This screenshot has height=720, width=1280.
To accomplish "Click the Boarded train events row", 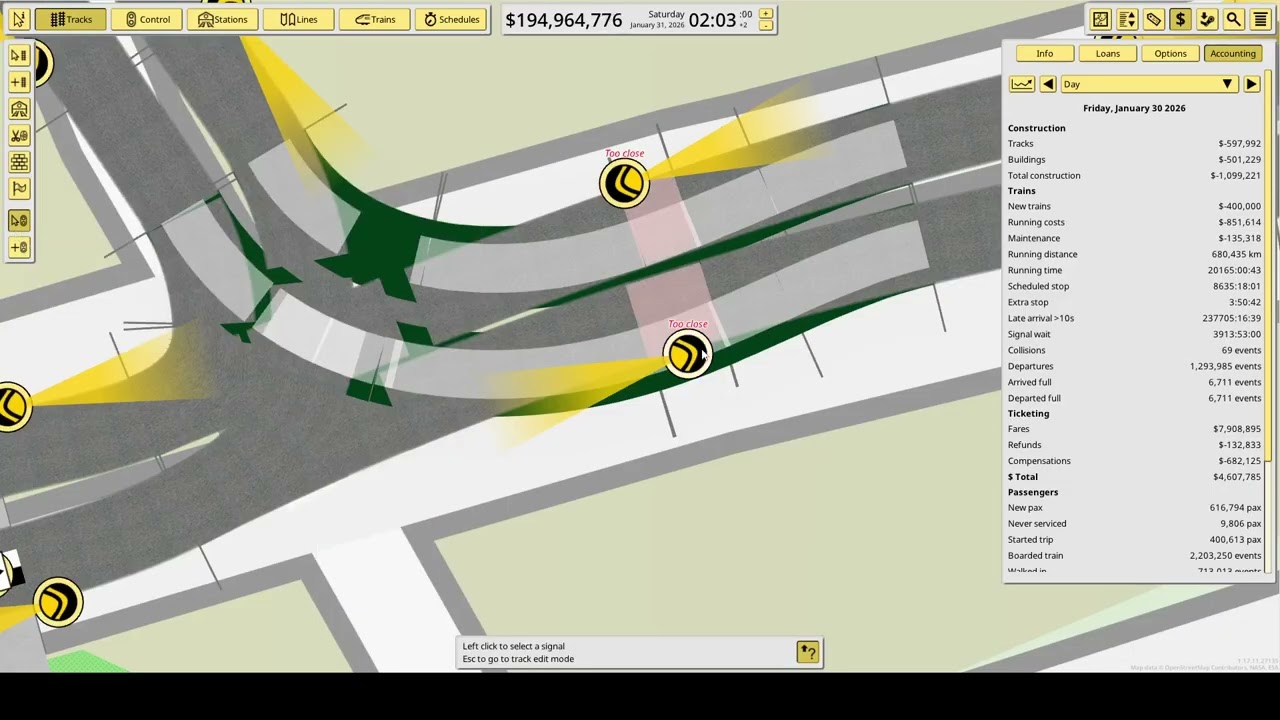I will [1134, 556].
